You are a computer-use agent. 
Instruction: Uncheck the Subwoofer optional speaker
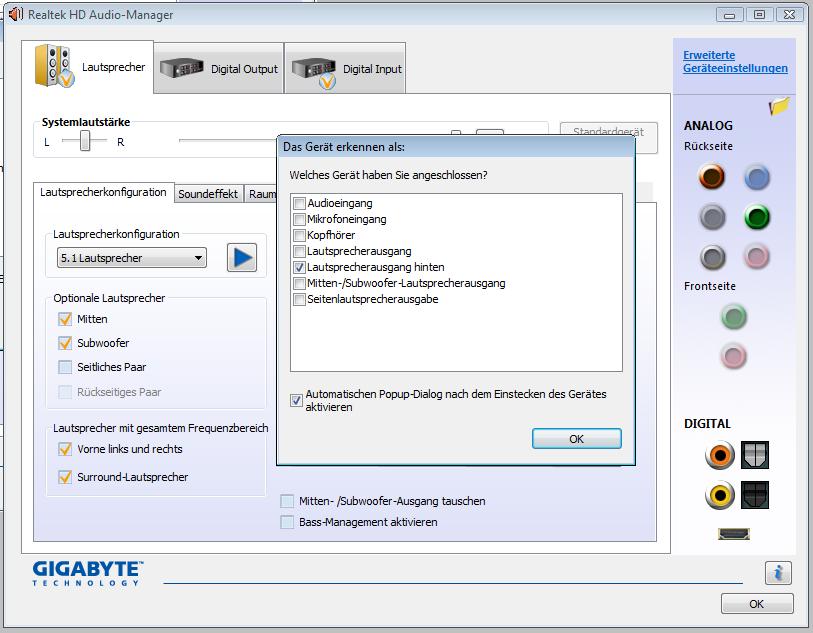coord(65,343)
